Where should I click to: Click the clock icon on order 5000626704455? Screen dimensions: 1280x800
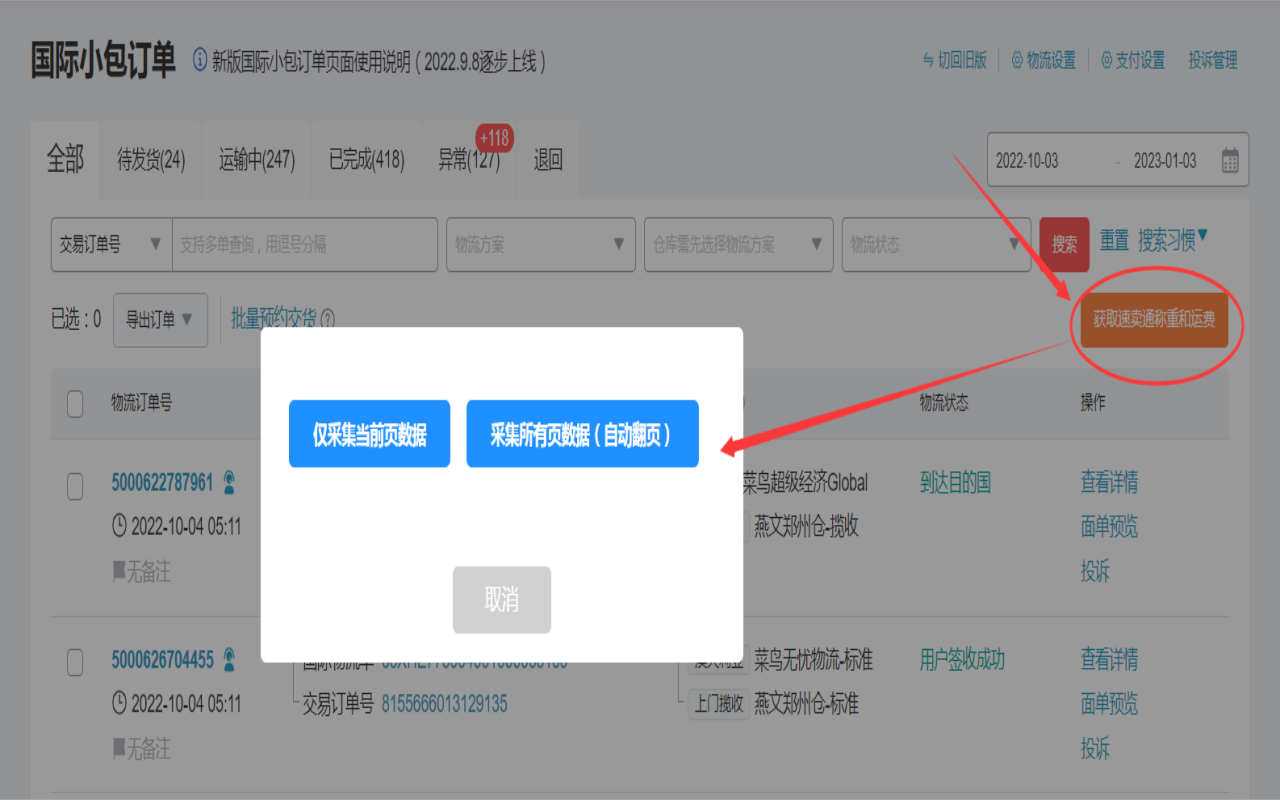[x=120, y=703]
